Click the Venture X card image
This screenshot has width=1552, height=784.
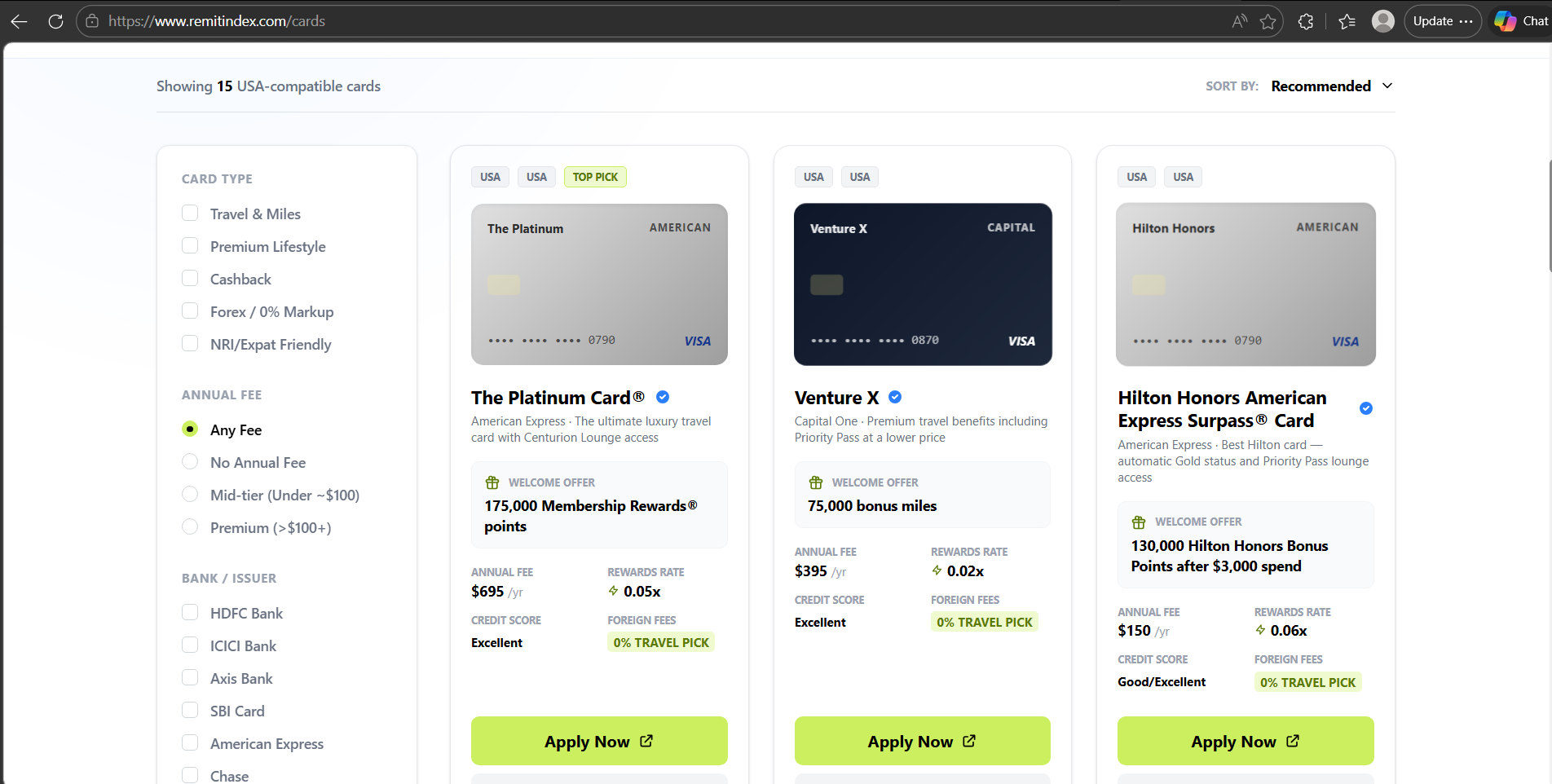pos(923,284)
